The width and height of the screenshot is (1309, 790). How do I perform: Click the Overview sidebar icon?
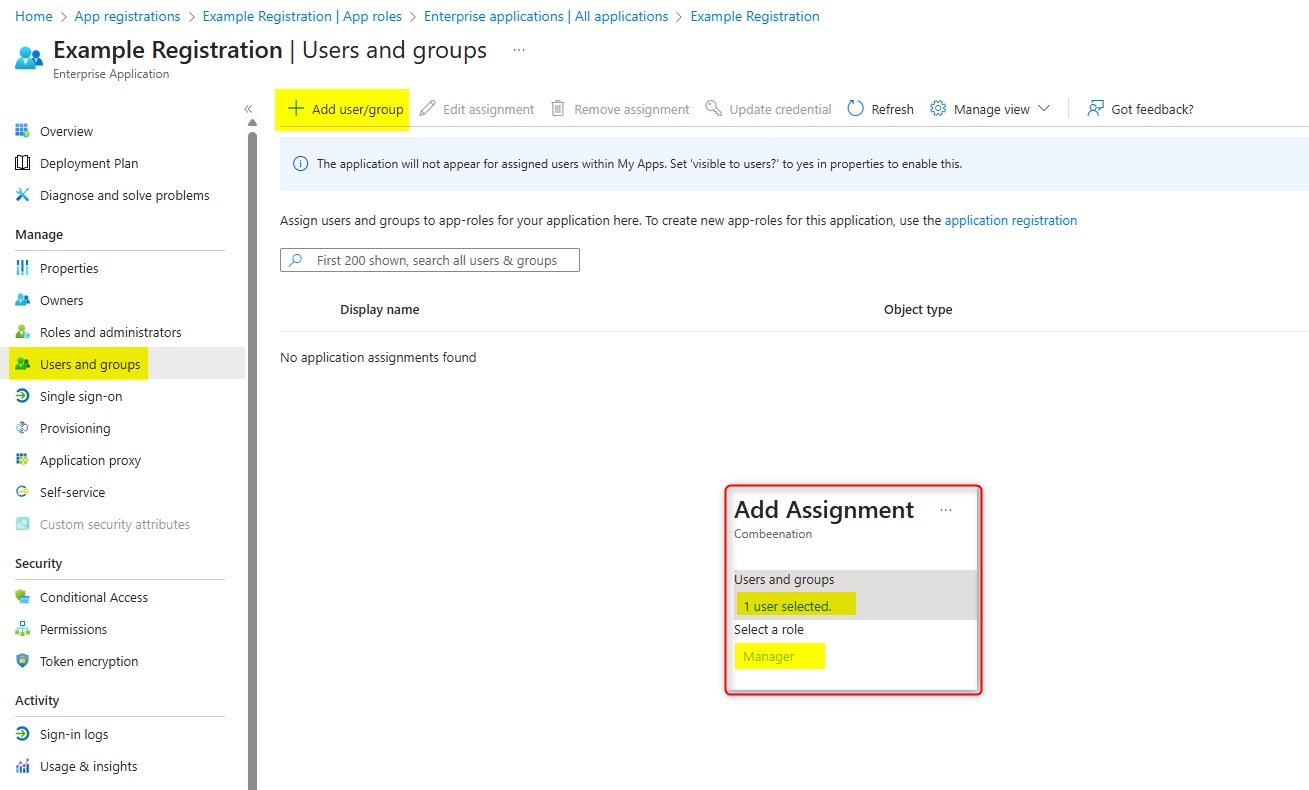coord(22,131)
